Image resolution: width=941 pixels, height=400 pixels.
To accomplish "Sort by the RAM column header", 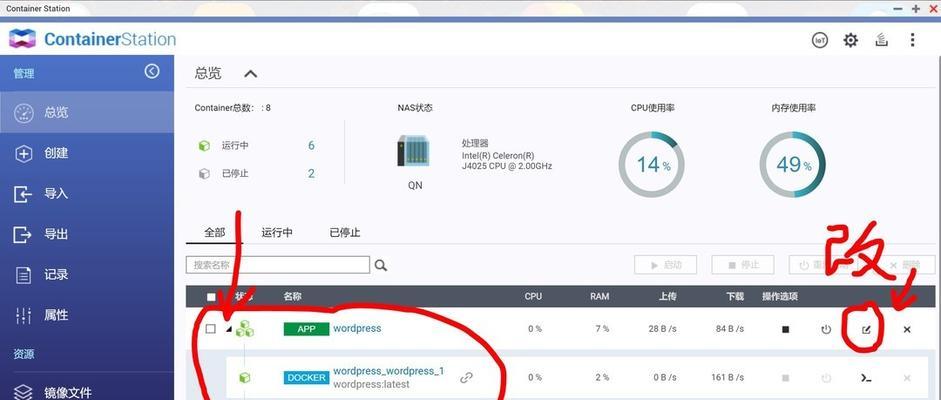I will pos(599,296).
